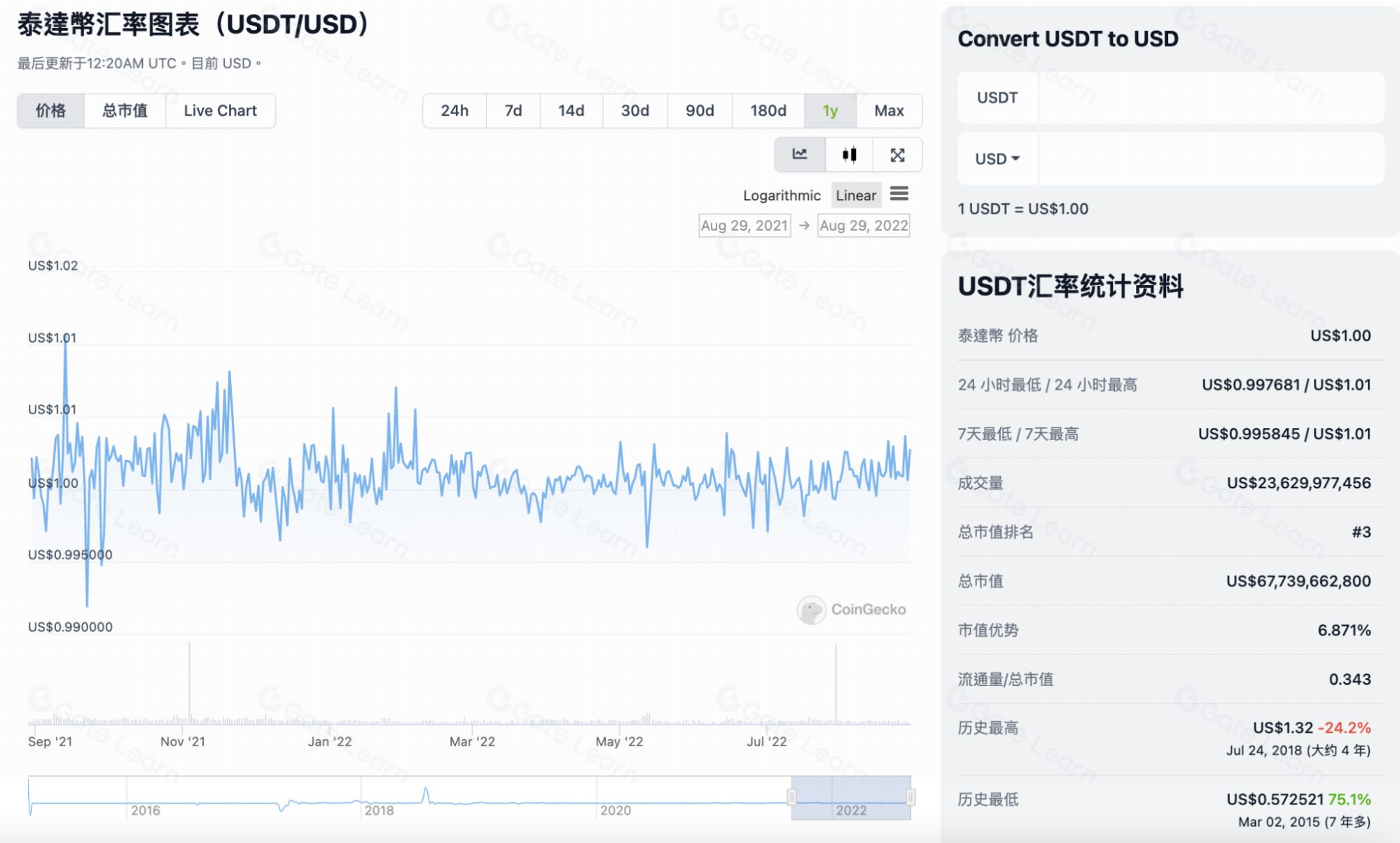1400x843 pixels.
Task: Click right handle of range navigator
Action: click(x=910, y=797)
